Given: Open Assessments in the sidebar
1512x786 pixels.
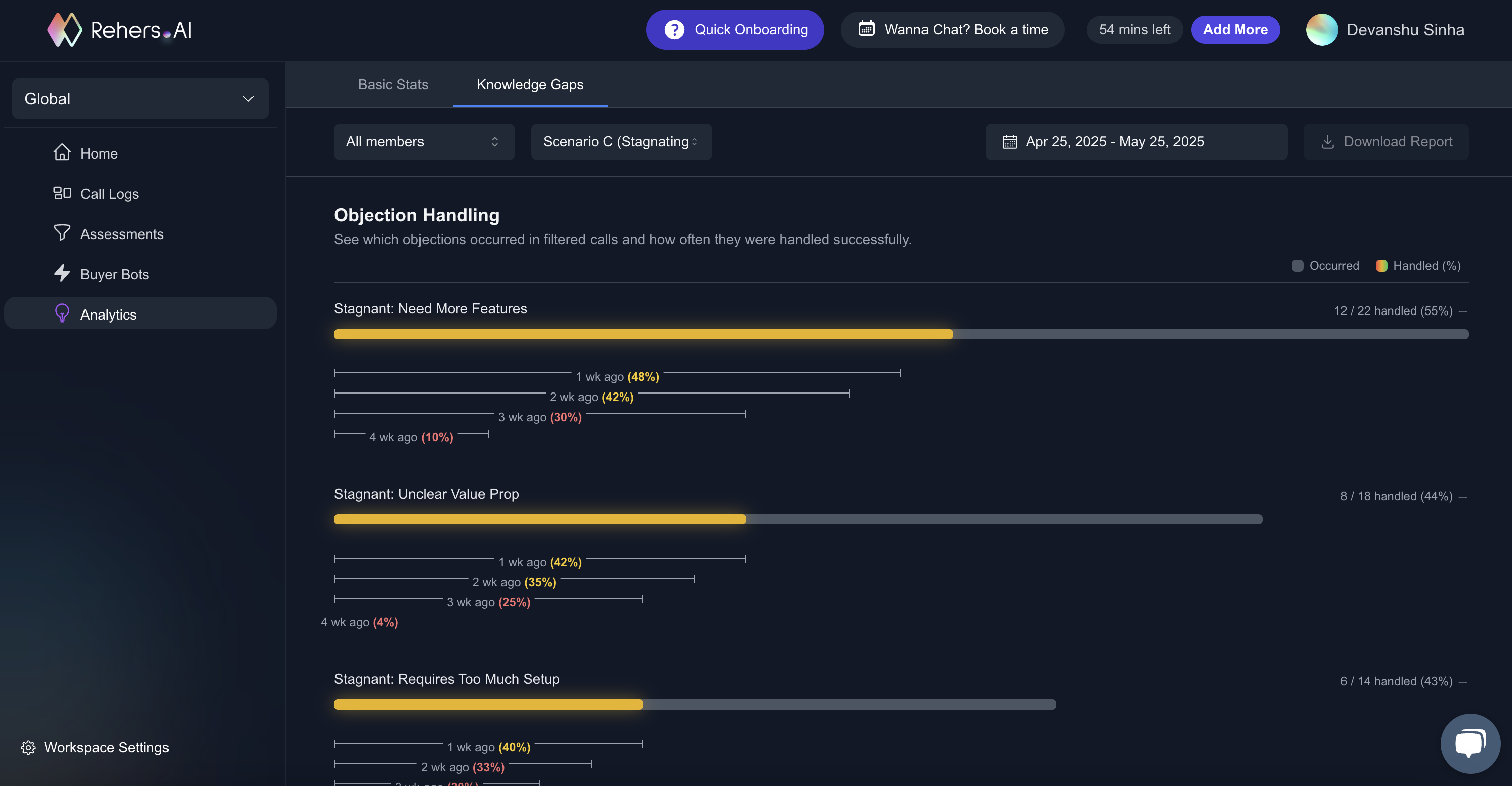Looking at the screenshot, I should (140, 233).
